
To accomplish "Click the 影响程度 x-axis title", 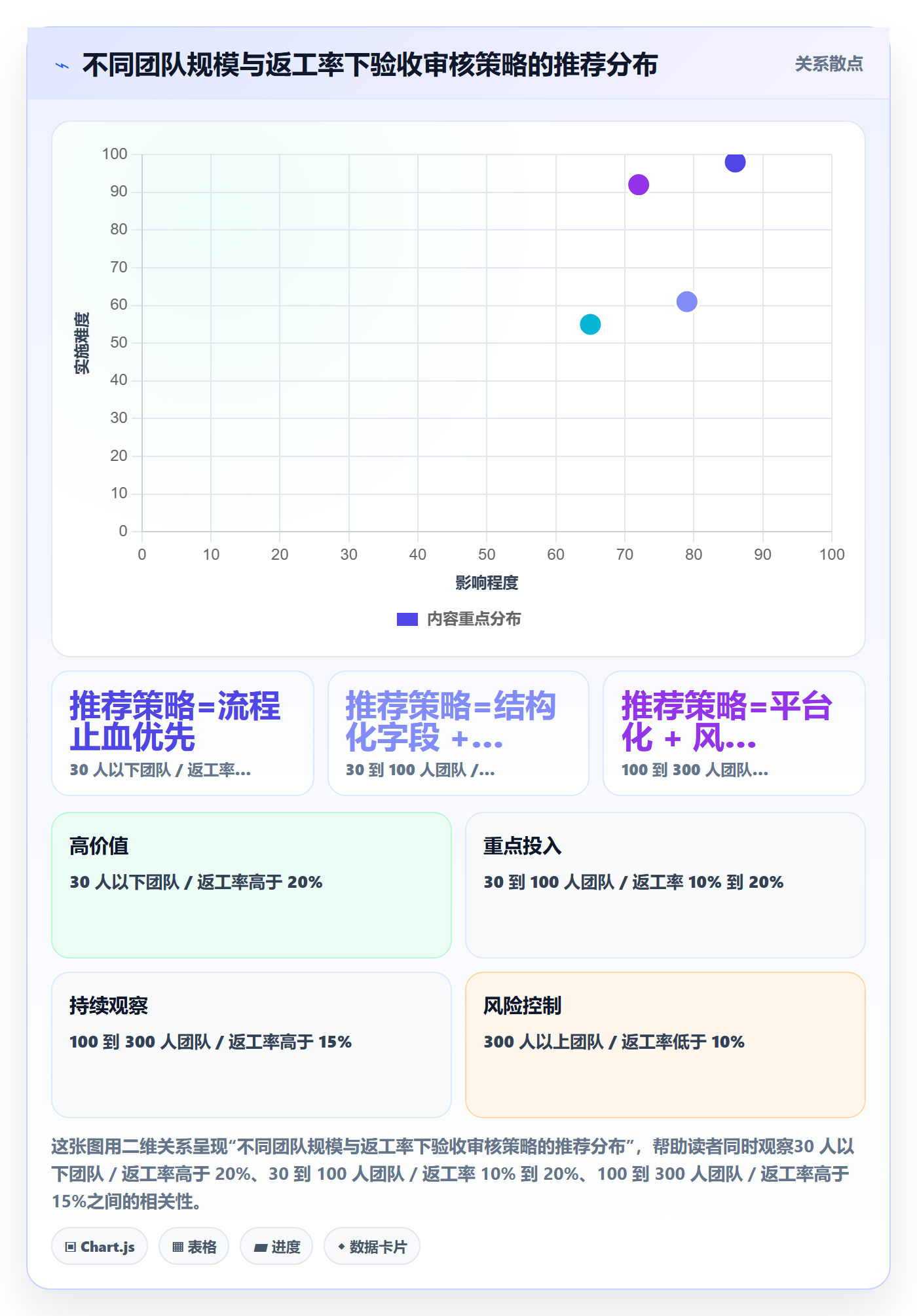I will [487, 583].
